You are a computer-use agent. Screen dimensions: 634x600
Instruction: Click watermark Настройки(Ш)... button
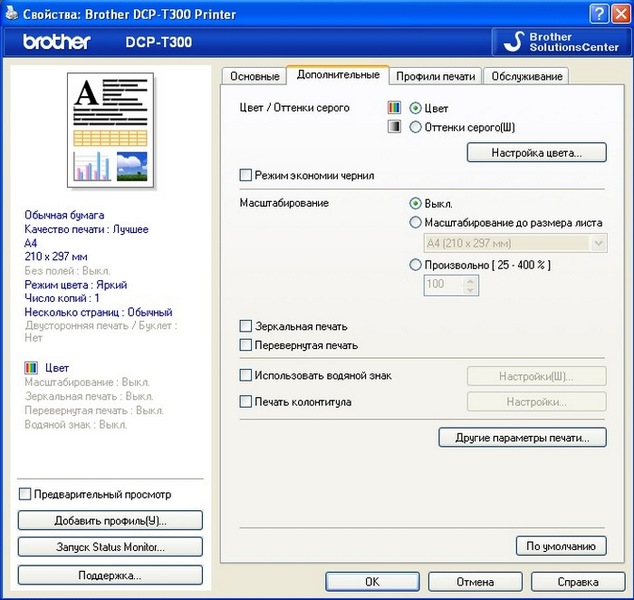(537, 376)
